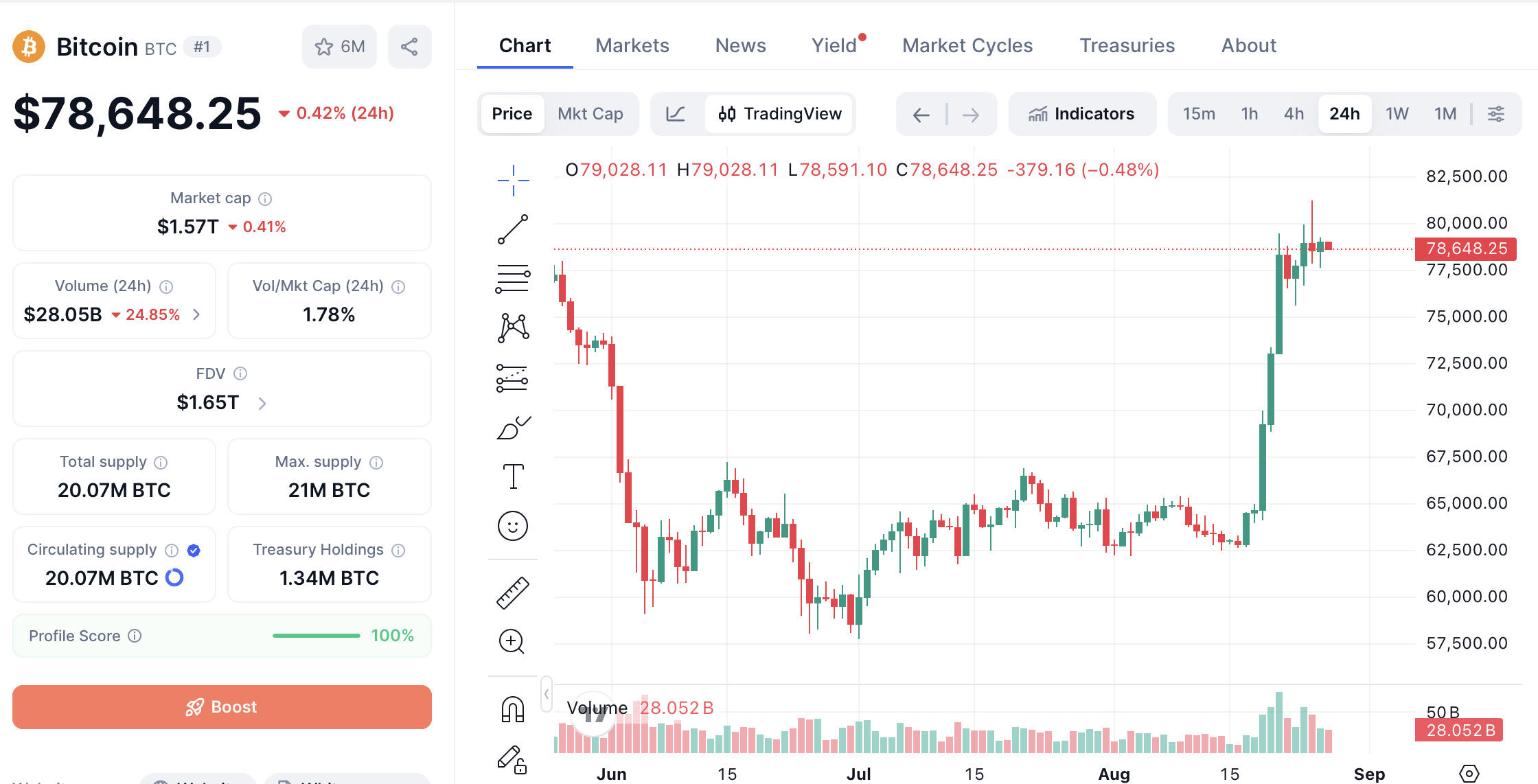Select the crosshair cursor tool
Image resolution: width=1538 pixels, height=784 pixels.
coord(513,181)
